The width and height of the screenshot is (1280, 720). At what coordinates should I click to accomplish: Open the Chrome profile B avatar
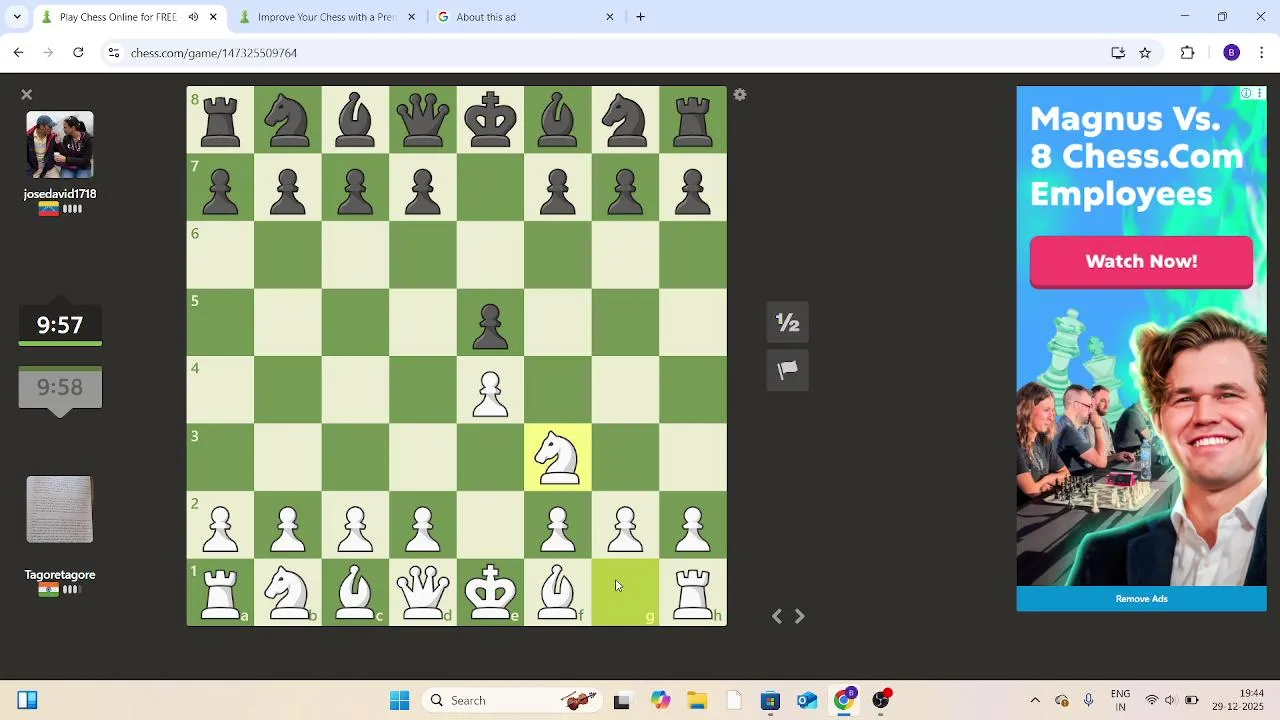(x=1232, y=53)
